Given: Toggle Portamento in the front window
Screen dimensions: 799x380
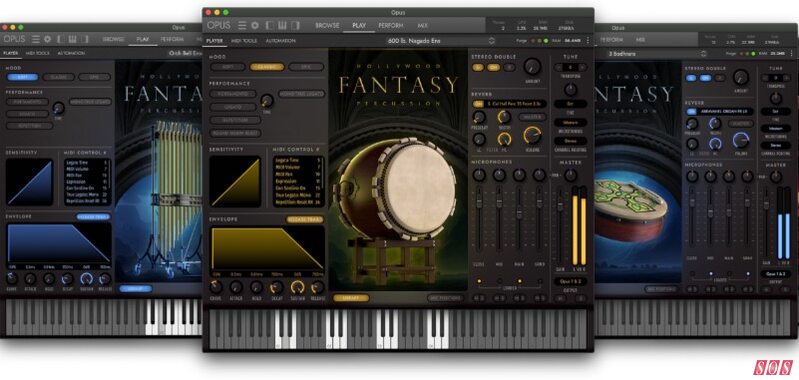Looking at the screenshot, I should (232, 94).
